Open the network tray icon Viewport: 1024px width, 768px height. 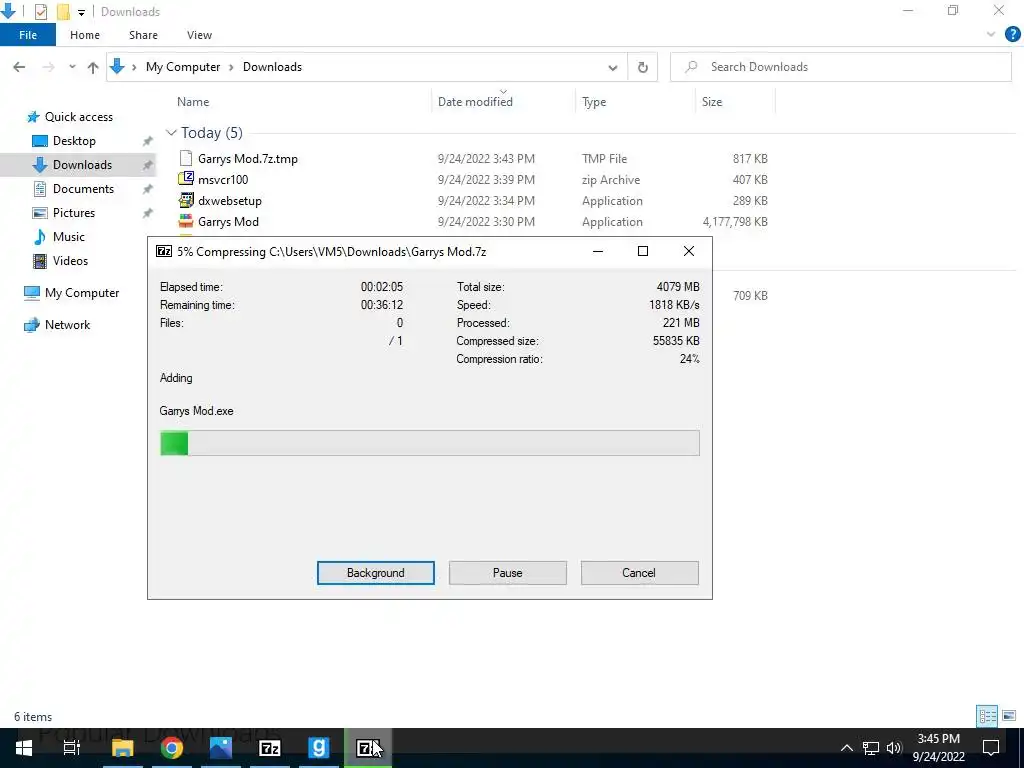pyautogui.click(x=871, y=748)
